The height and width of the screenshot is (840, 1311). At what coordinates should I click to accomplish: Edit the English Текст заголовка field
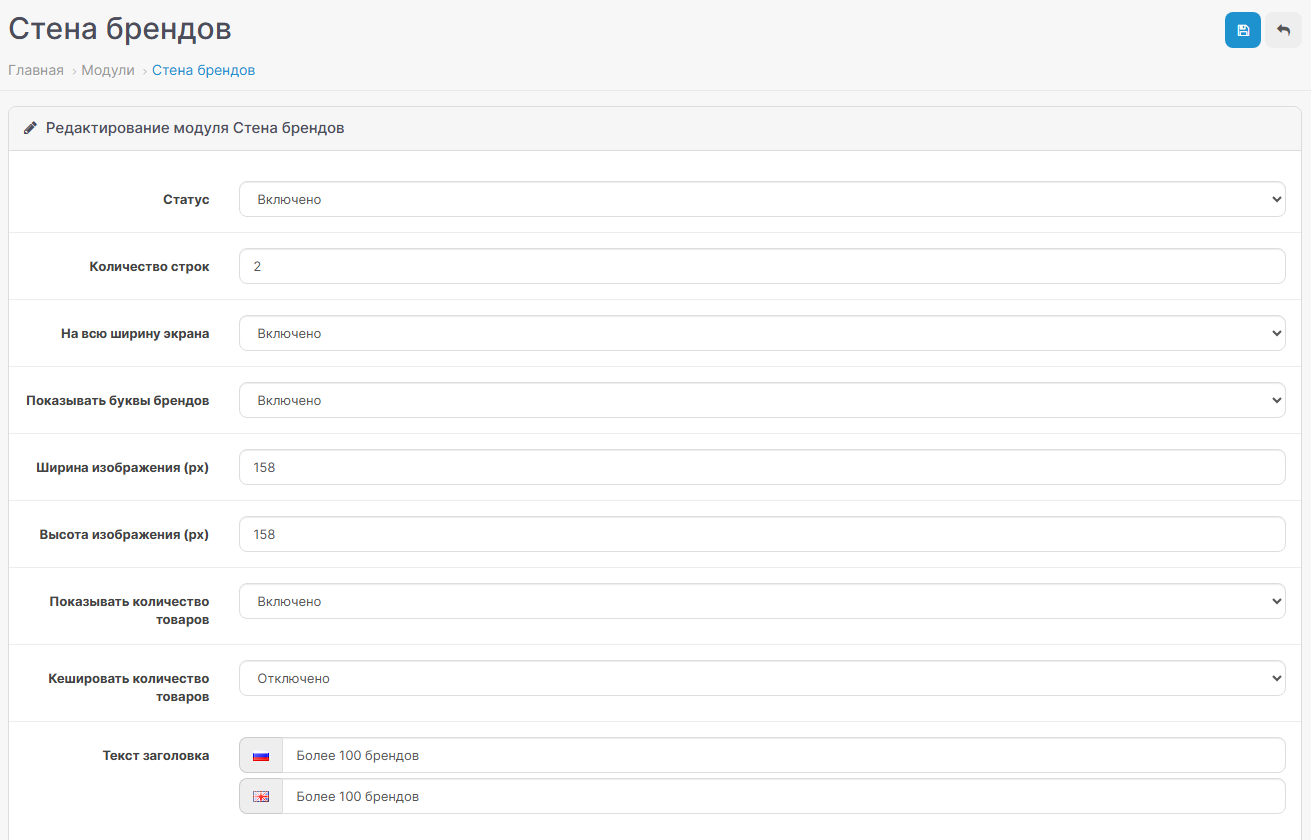click(x=782, y=797)
